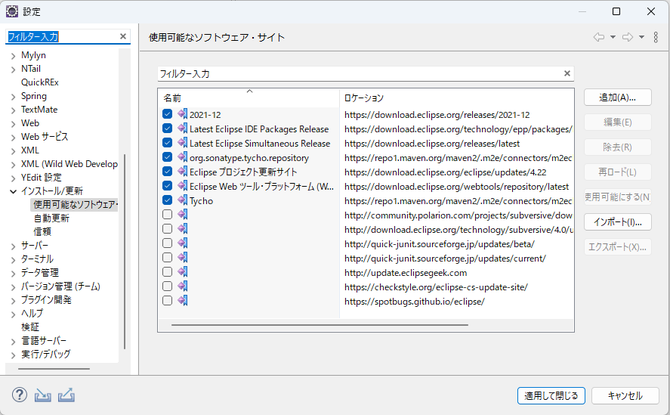
Task: Expand the Mylyn tree node
Action: 13,56
